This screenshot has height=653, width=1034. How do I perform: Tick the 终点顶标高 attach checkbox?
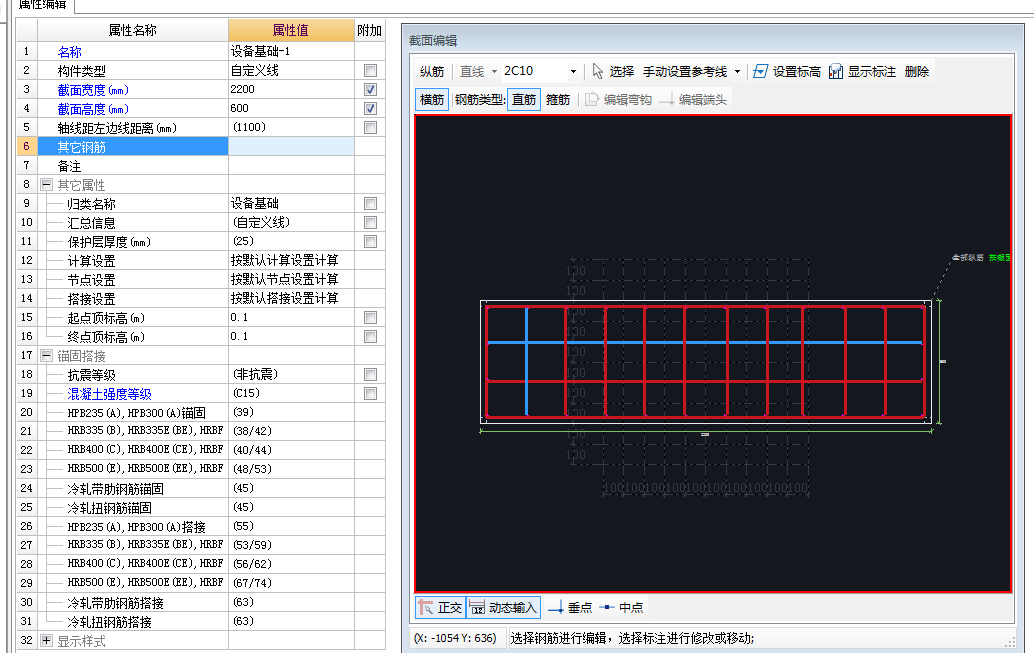click(x=371, y=336)
